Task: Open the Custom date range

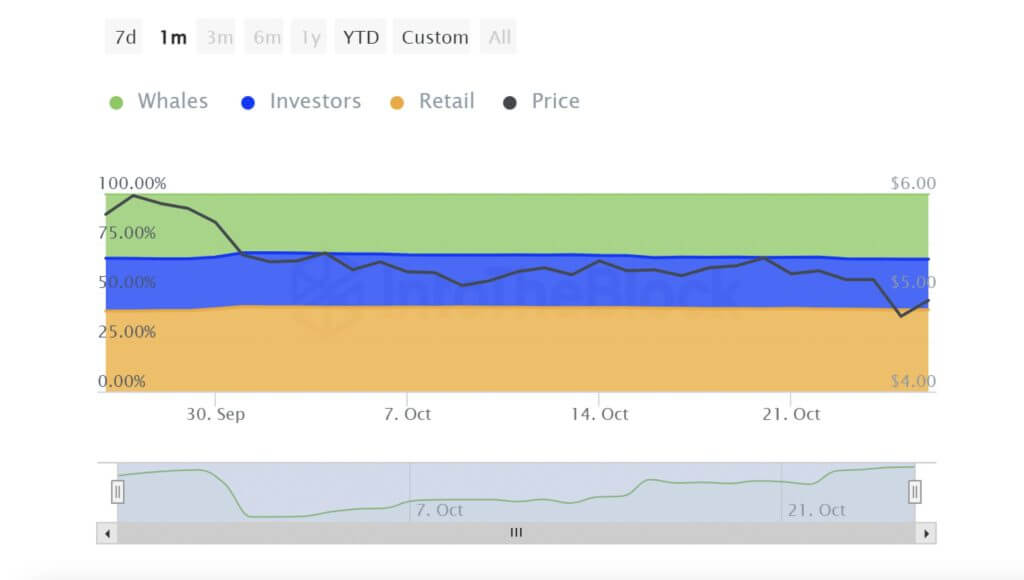Action: (x=435, y=37)
